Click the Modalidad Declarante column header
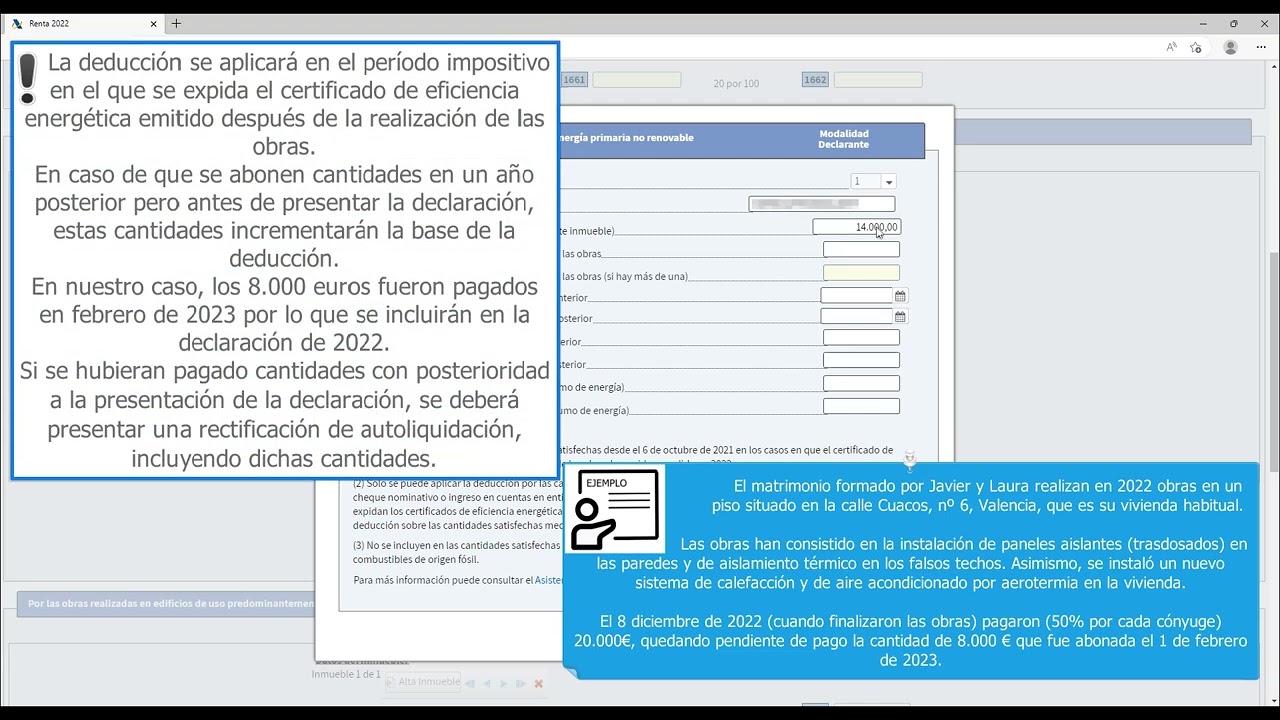This screenshot has width=1280, height=720. pos(844,139)
